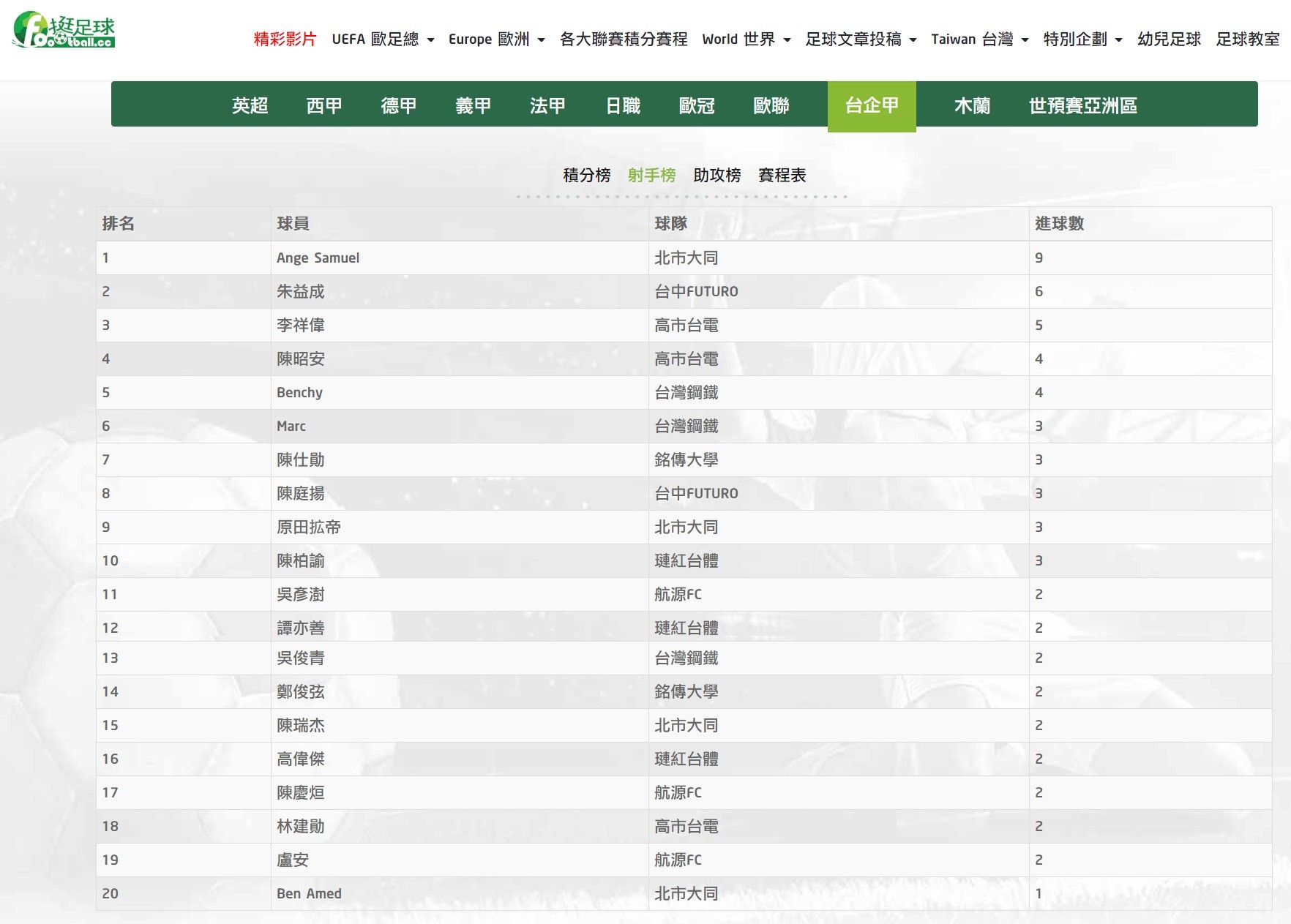Screen dimensions: 1291x924
Task: Expand the UEFA 歐足總 dropdown
Action: [x=383, y=40]
